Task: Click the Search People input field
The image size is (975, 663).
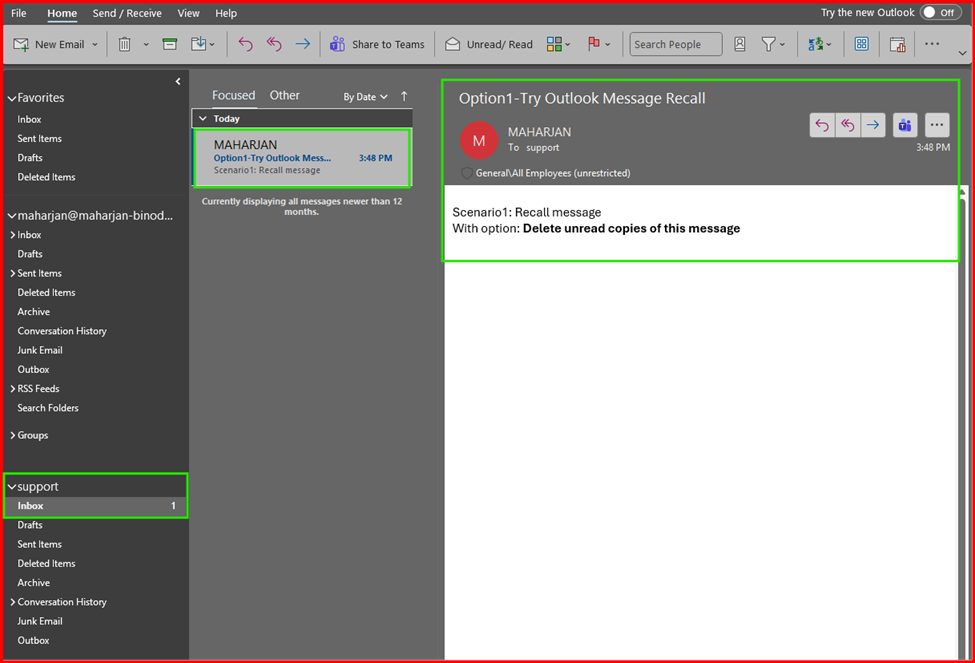Action: 675,44
